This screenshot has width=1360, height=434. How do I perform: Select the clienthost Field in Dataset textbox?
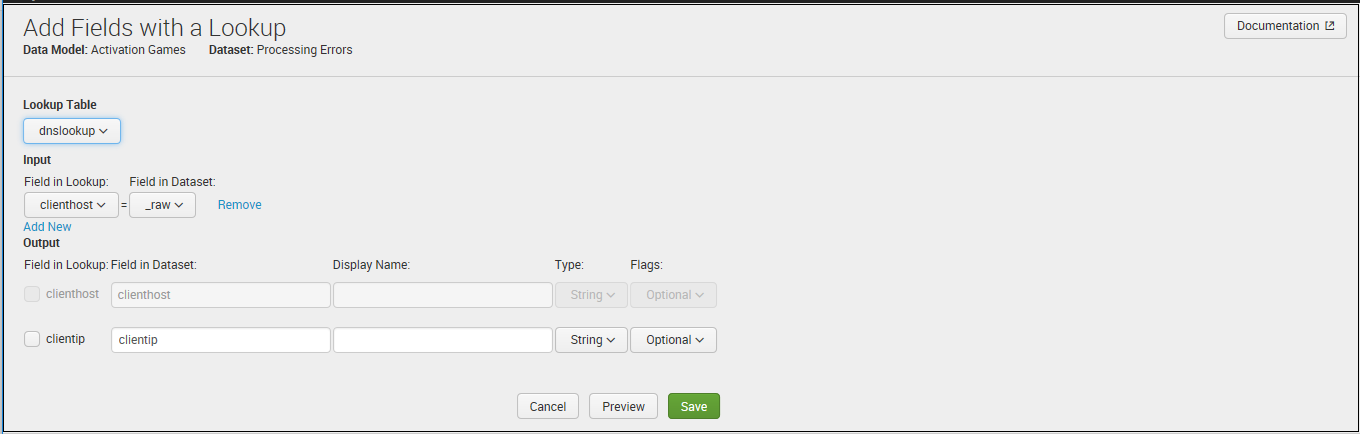[x=221, y=295]
